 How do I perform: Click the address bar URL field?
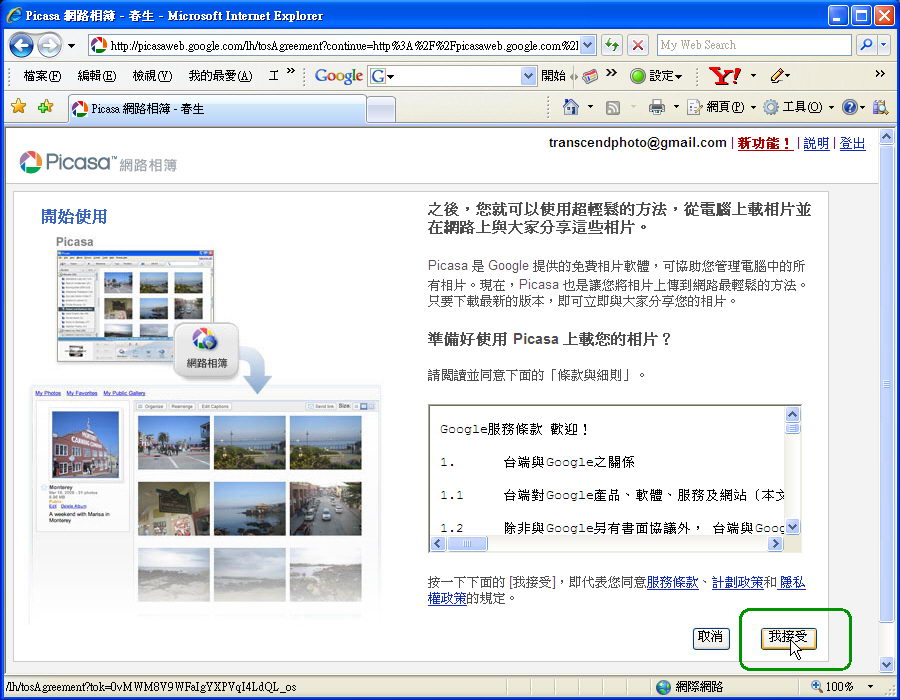pos(343,45)
